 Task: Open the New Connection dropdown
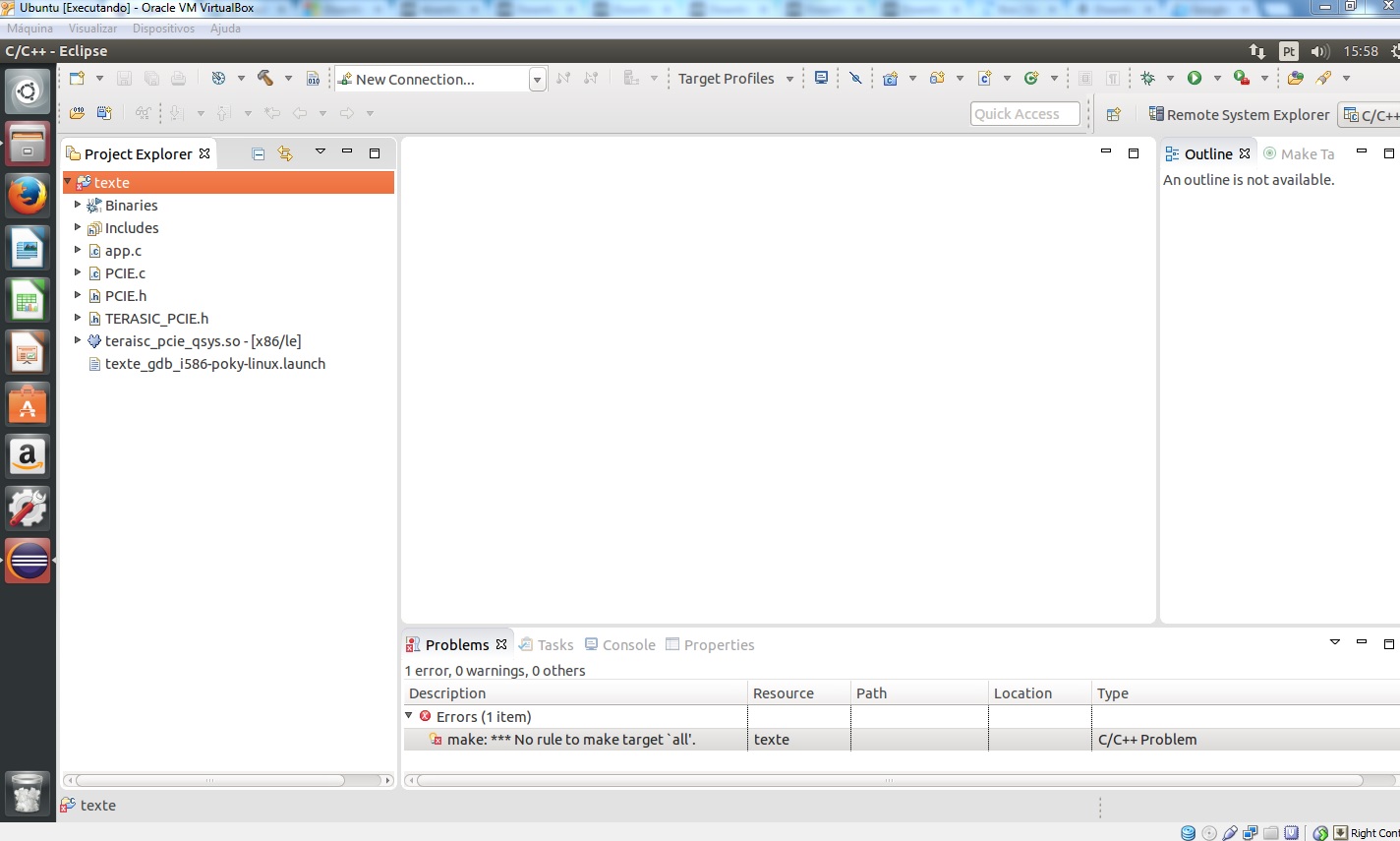pyautogui.click(x=537, y=80)
